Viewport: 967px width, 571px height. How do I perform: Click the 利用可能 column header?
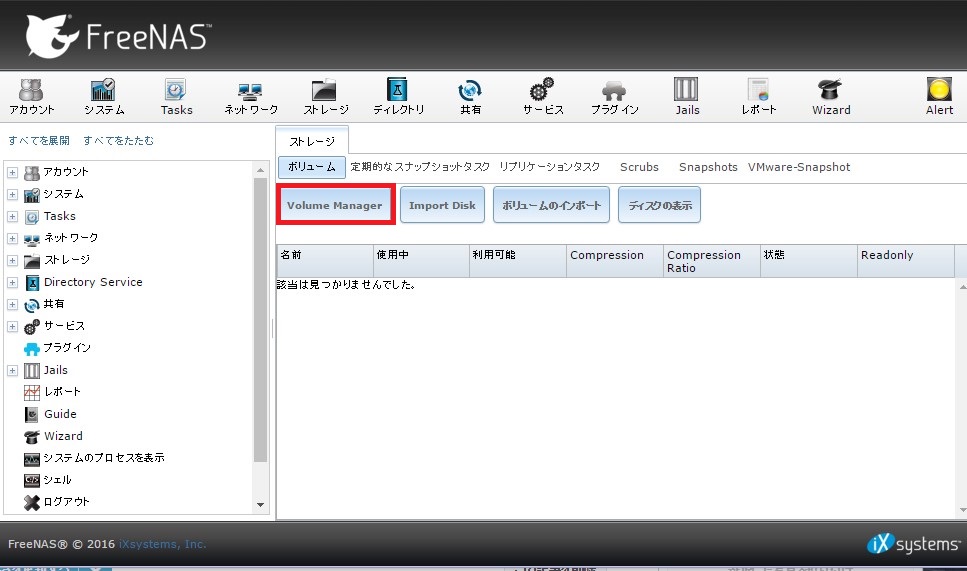517,261
